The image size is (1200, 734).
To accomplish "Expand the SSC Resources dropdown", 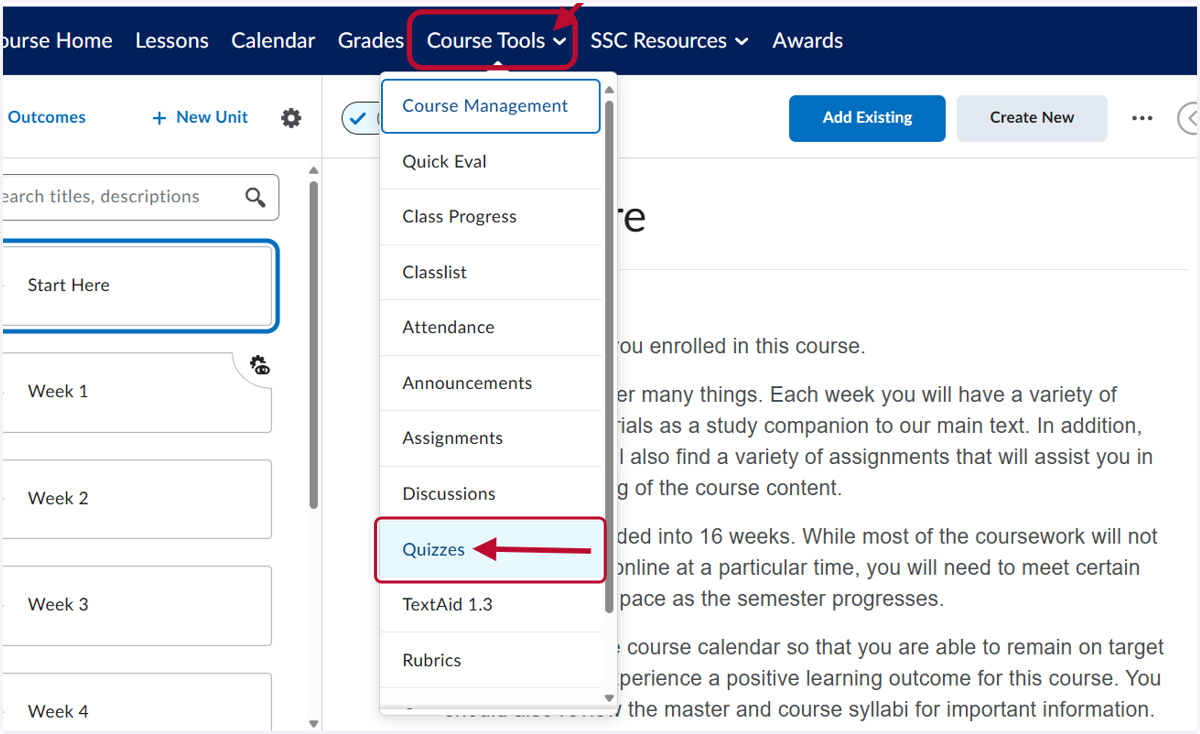I will [x=669, y=41].
